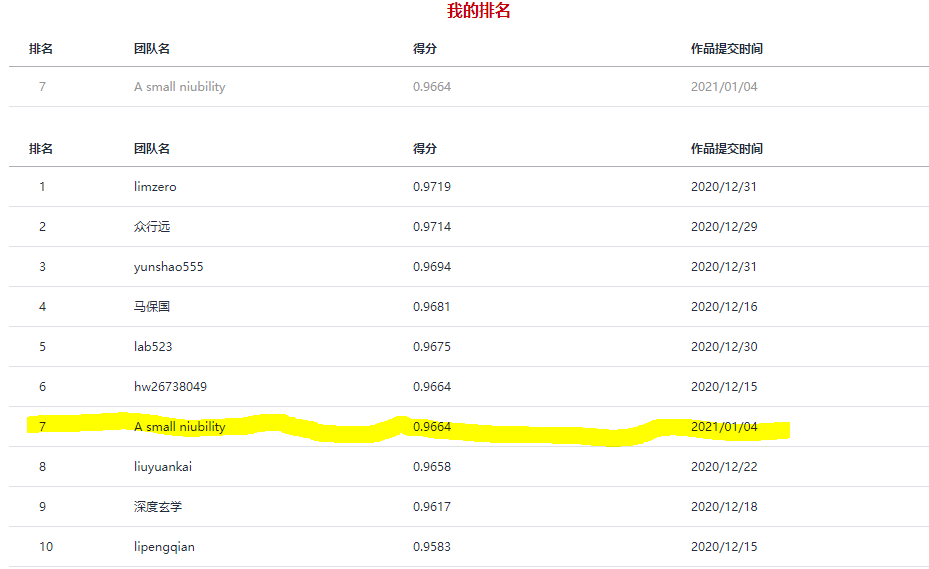Select grey "A small niubility" in my-ranking summary row
This screenshot has height=569, width=929.
(180, 87)
